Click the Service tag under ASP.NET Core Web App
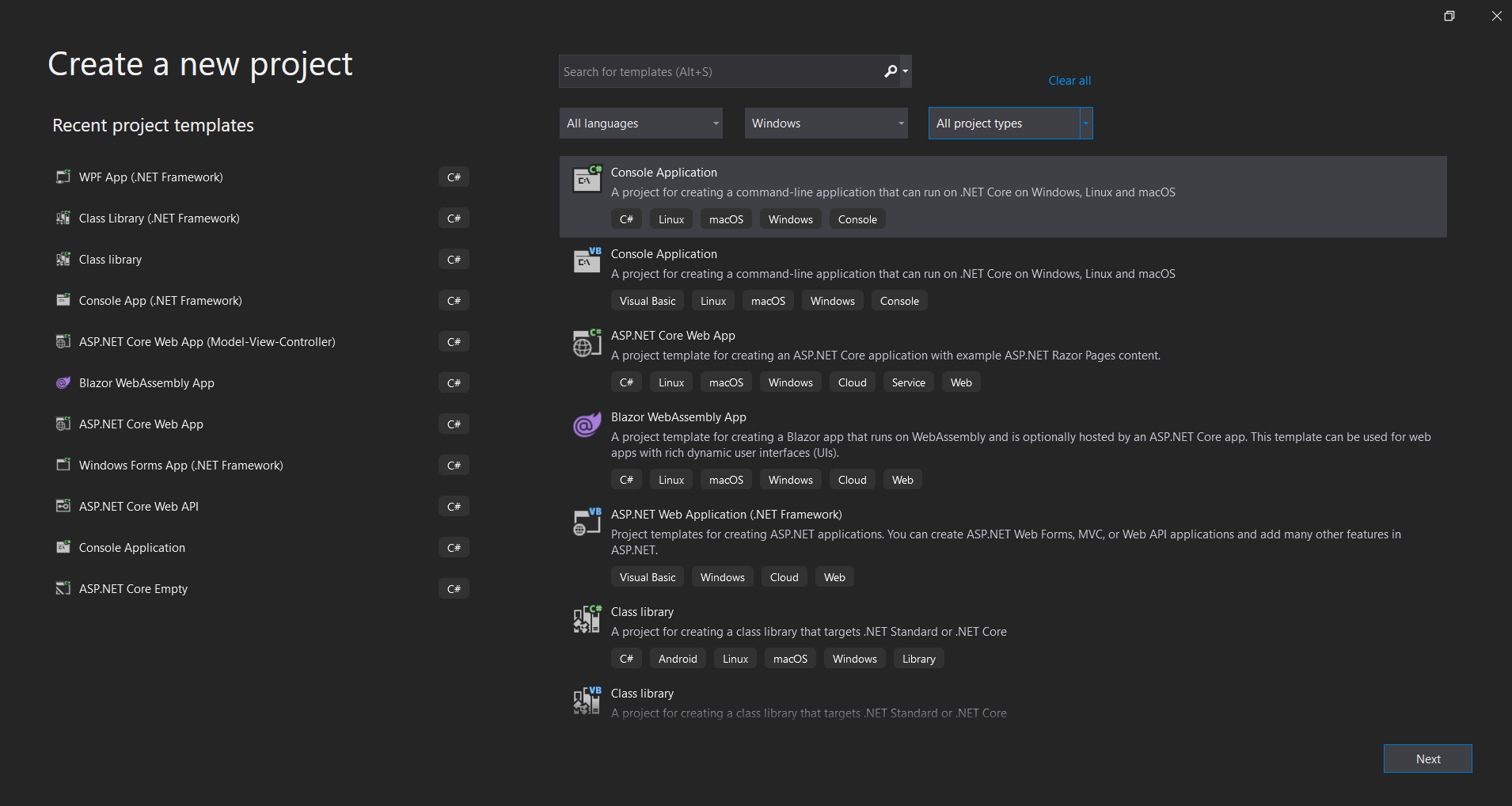 pyautogui.click(x=908, y=382)
